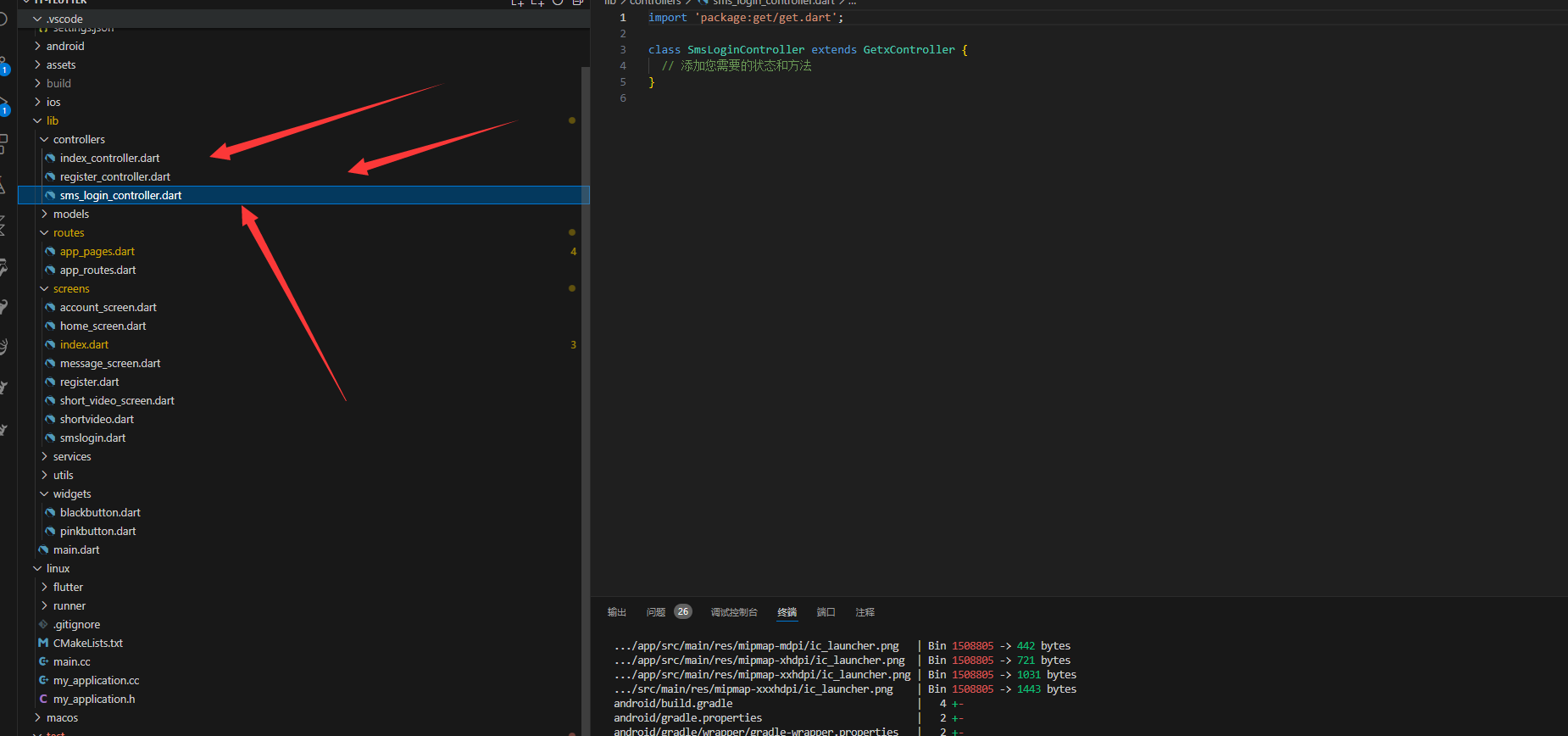Click the CMake icon beside CMakeLists.txt
The height and width of the screenshot is (736, 1568).
point(43,643)
